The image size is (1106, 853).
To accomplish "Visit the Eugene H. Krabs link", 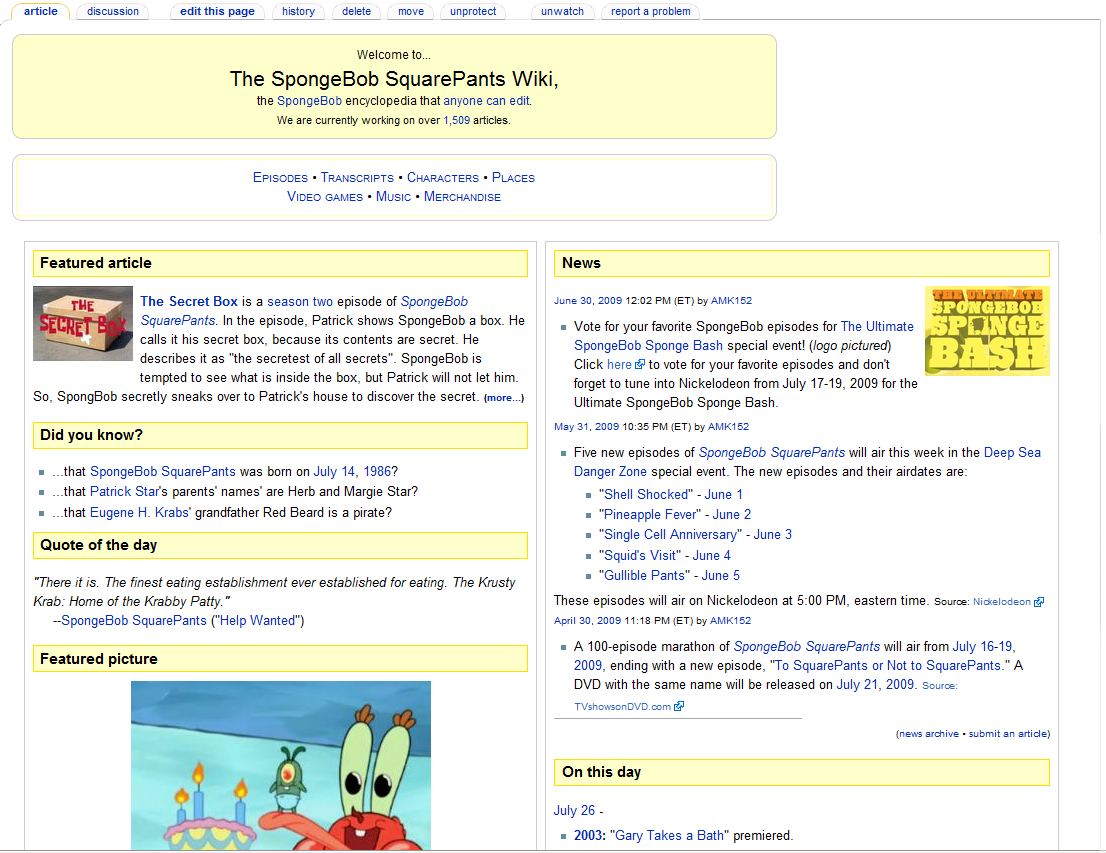I will click(139, 512).
